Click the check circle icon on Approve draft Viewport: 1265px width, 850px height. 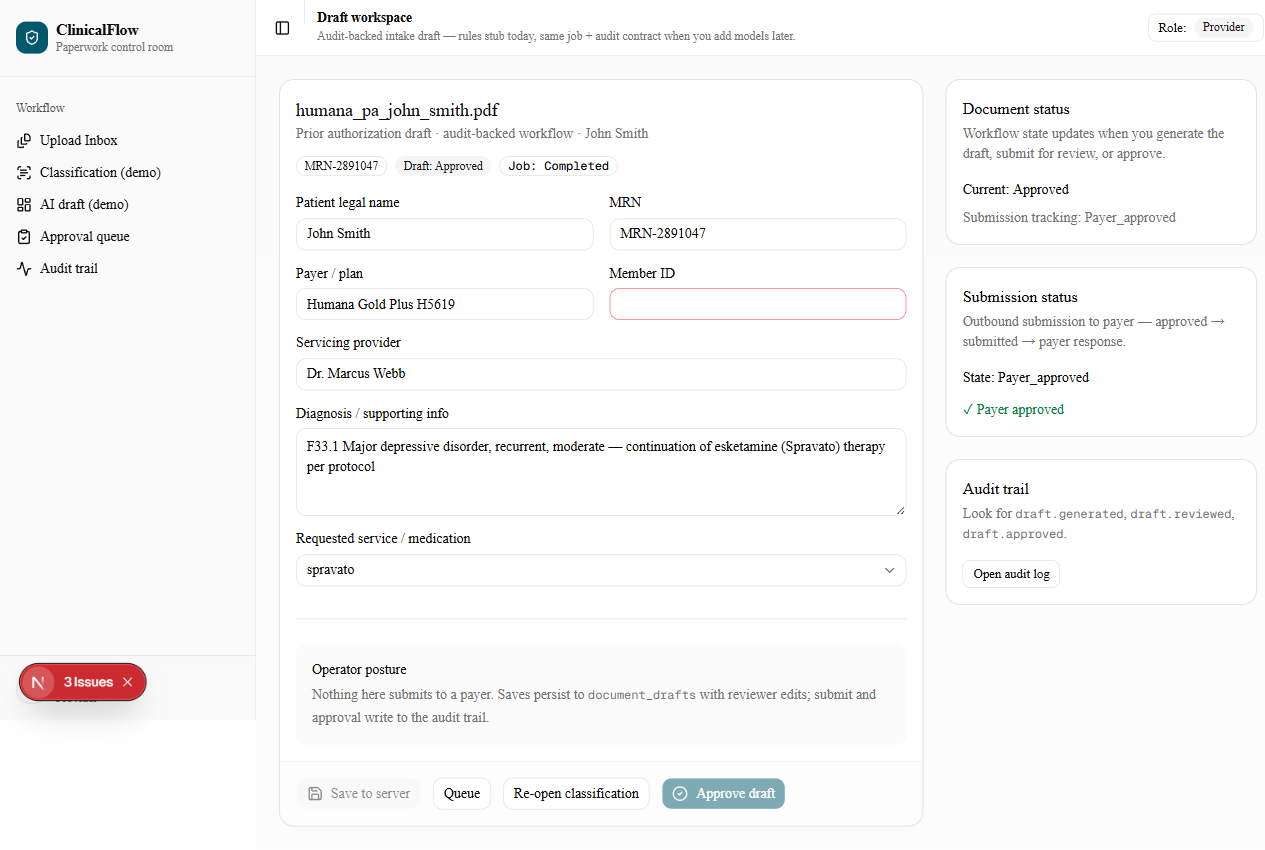pyautogui.click(x=680, y=793)
